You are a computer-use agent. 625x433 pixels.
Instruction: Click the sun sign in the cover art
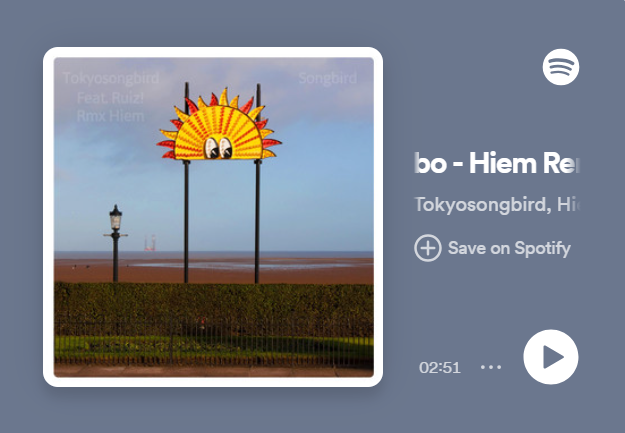(219, 124)
